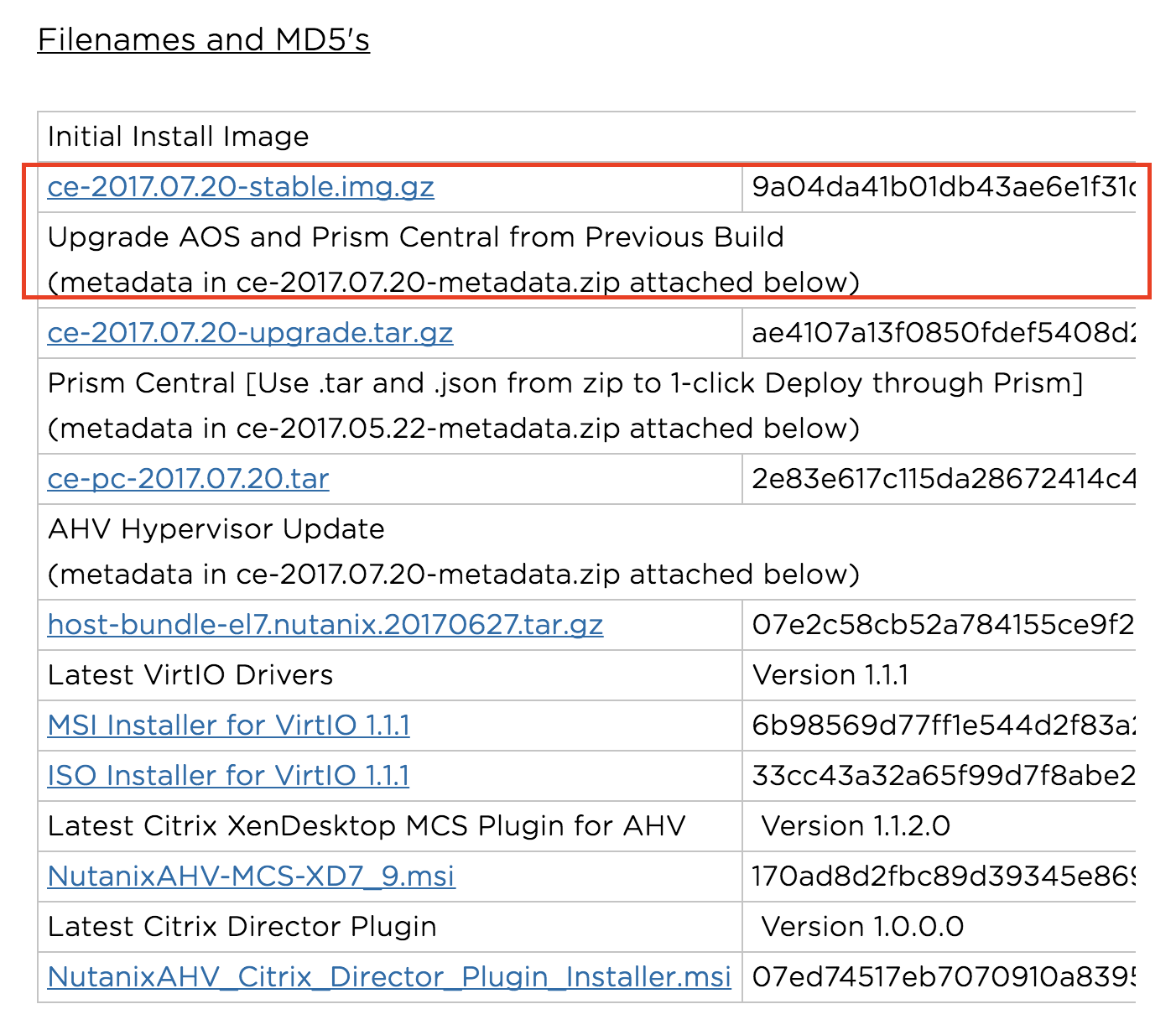The image size is (1176, 1030).
Task: Select the MD5 hash starting with 6b98569d
Action: pos(943,726)
